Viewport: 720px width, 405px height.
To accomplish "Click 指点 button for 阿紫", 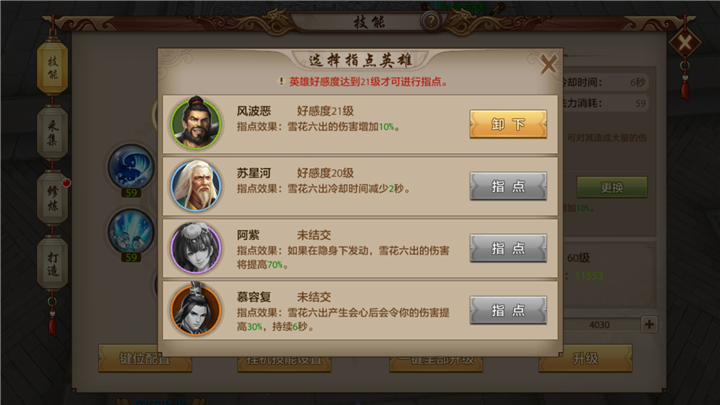I will coord(508,248).
